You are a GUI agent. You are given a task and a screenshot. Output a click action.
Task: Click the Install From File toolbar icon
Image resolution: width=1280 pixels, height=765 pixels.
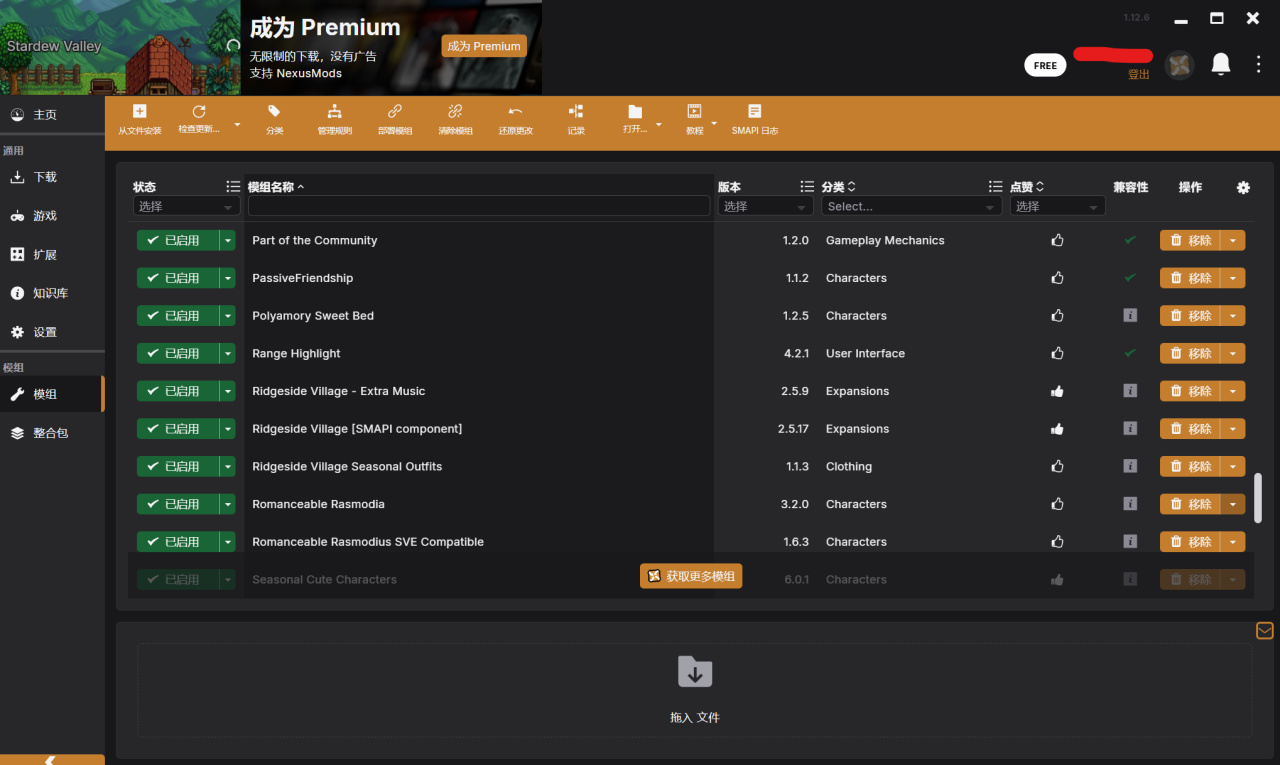click(139, 112)
